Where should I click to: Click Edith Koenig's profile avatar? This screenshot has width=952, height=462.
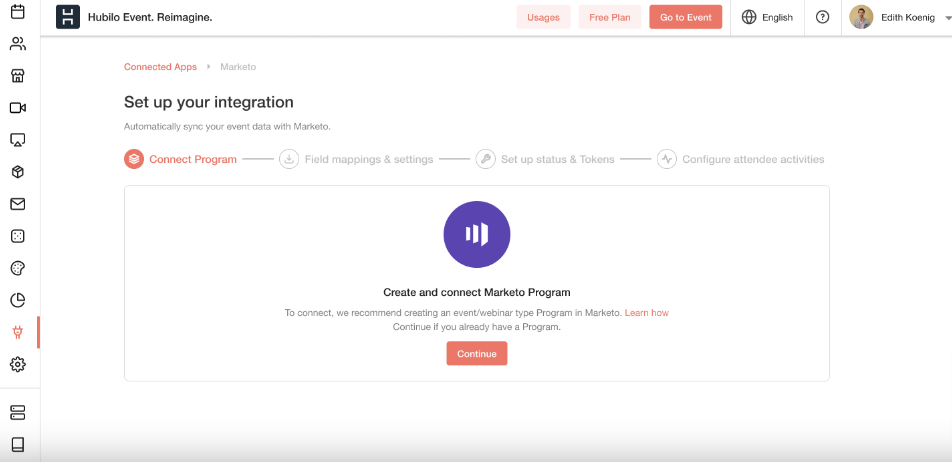click(861, 17)
